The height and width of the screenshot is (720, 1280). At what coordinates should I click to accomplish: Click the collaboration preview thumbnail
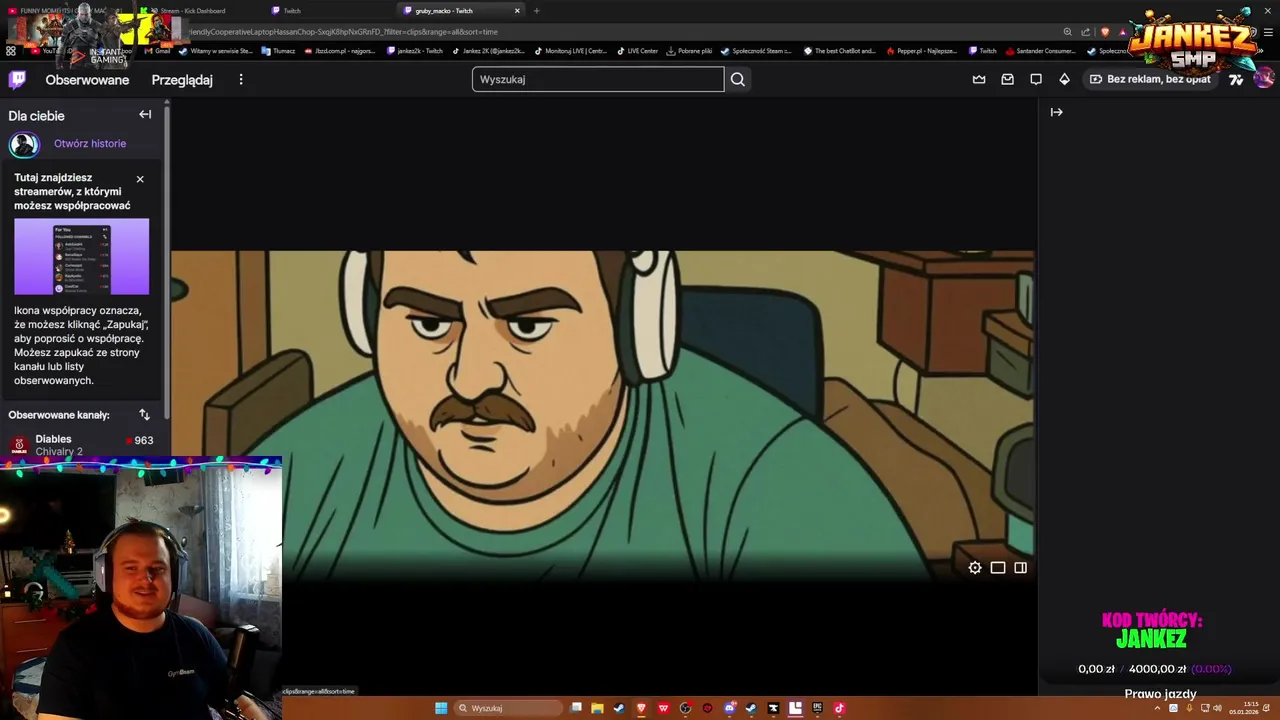click(81, 256)
